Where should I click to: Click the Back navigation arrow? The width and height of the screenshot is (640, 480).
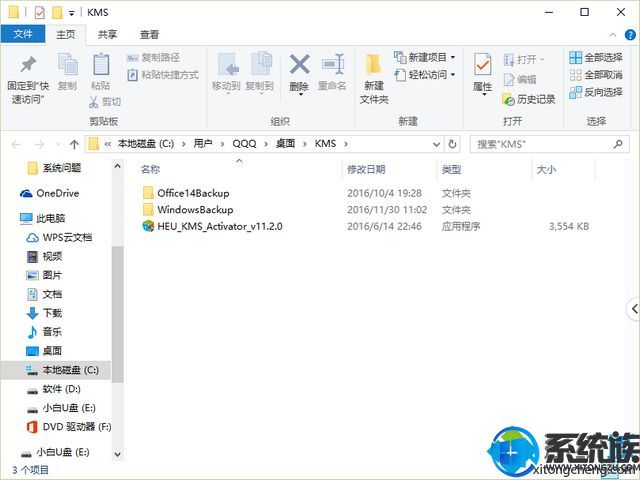(16, 144)
